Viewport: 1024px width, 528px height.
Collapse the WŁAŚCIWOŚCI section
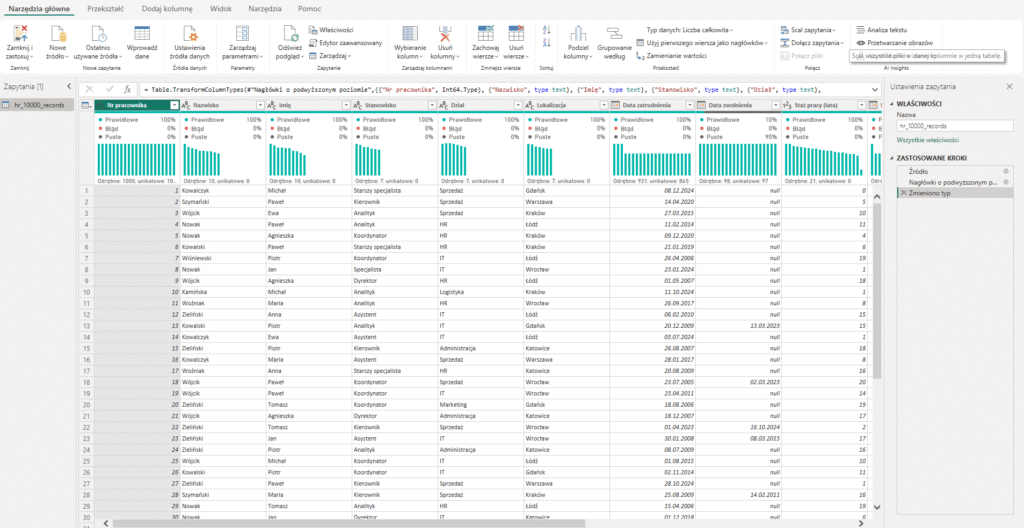(x=892, y=104)
